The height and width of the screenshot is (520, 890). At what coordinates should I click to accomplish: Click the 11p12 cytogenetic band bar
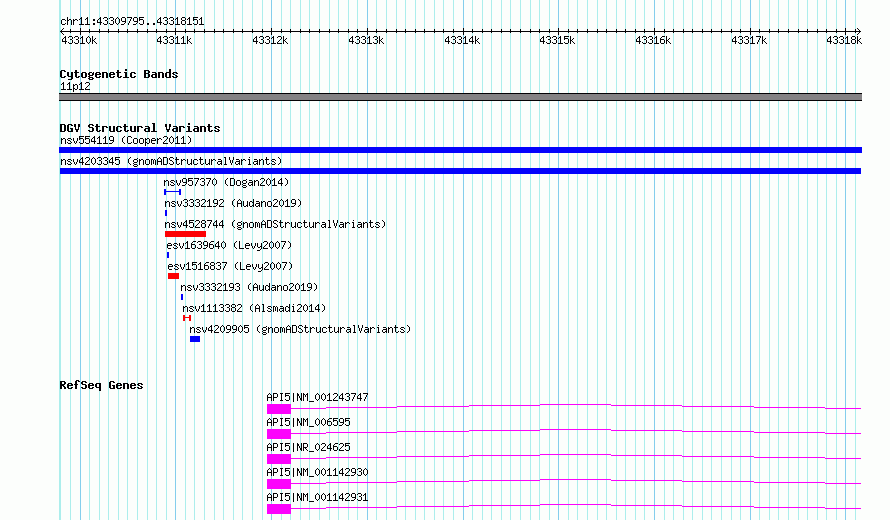tap(460, 97)
